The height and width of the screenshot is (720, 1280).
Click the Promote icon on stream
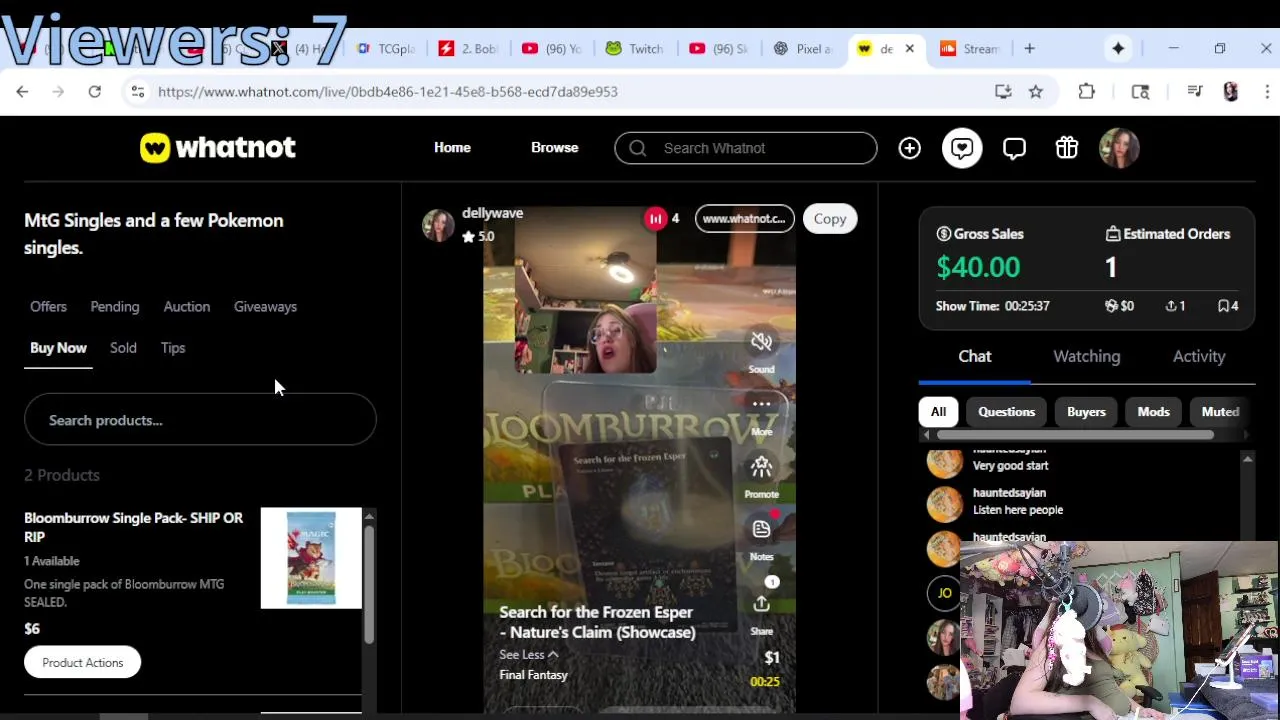pyautogui.click(x=762, y=466)
